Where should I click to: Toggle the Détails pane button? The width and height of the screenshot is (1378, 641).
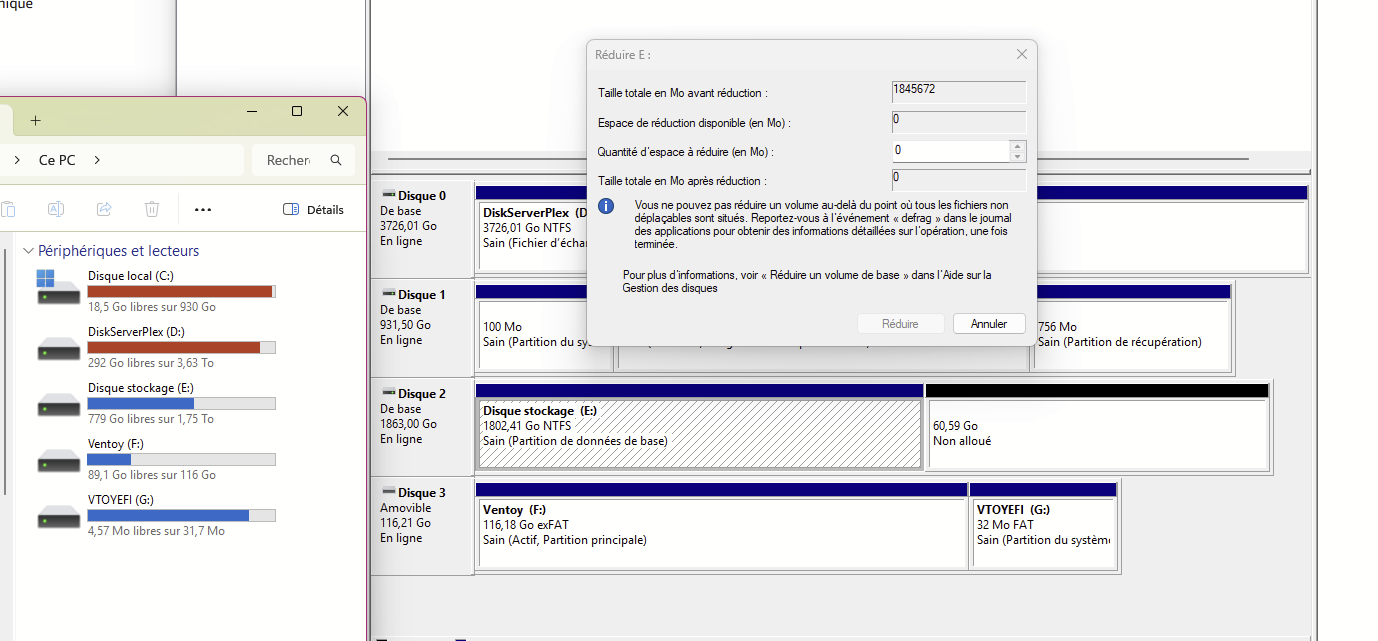coord(313,210)
